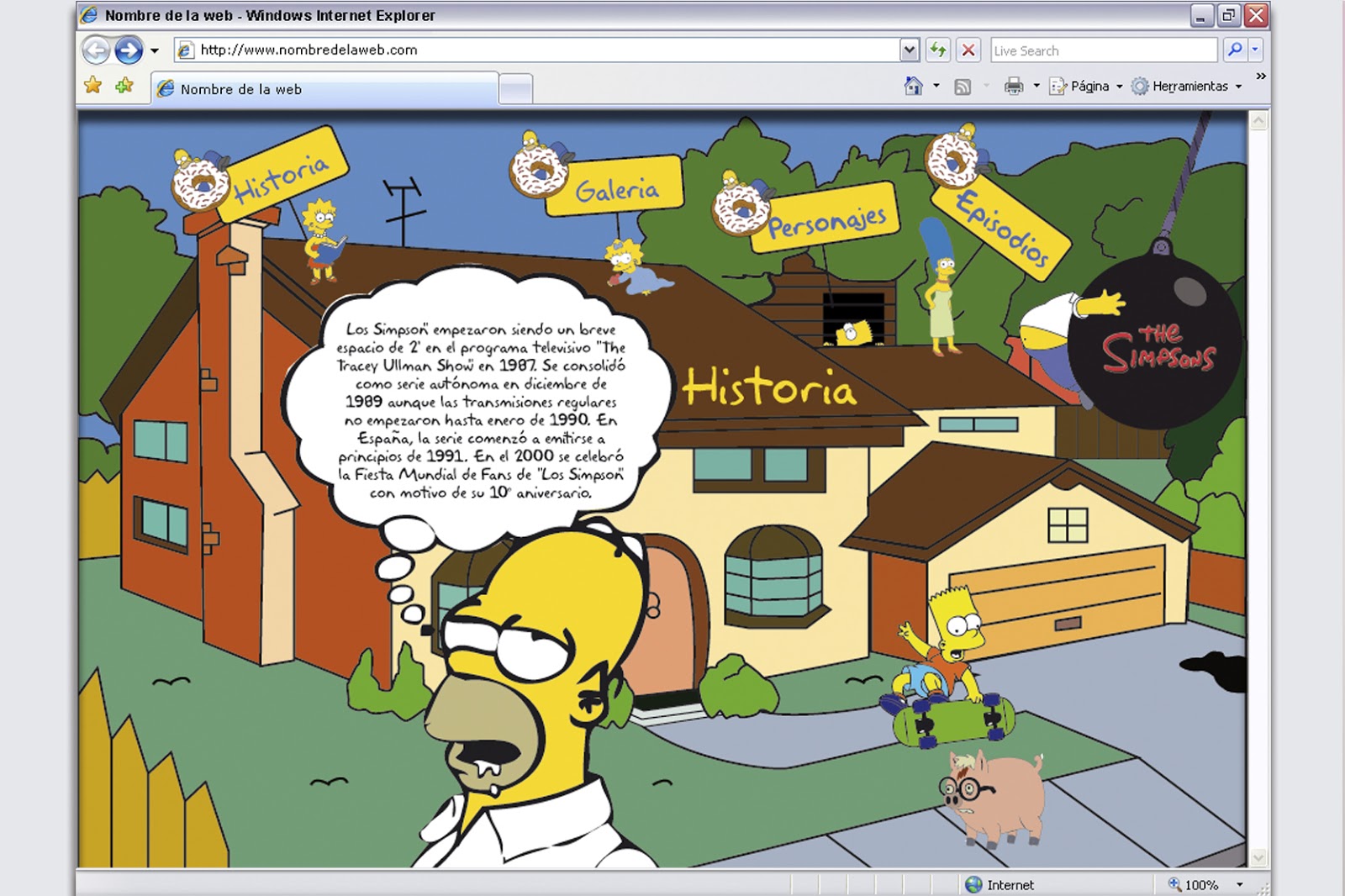This screenshot has height=896, width=1345.
Task: Open the Personajes section sign
Action: coord(825,221)
